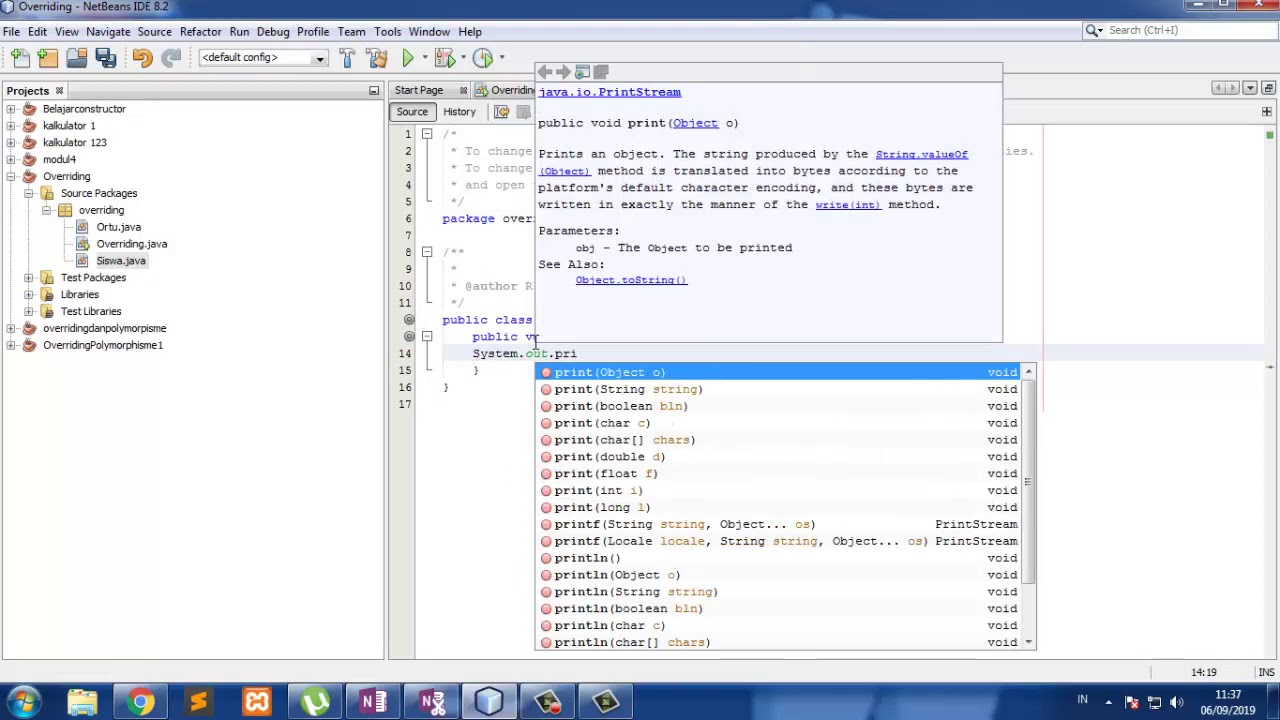Expand the Test Packages node

pos(29,278)
